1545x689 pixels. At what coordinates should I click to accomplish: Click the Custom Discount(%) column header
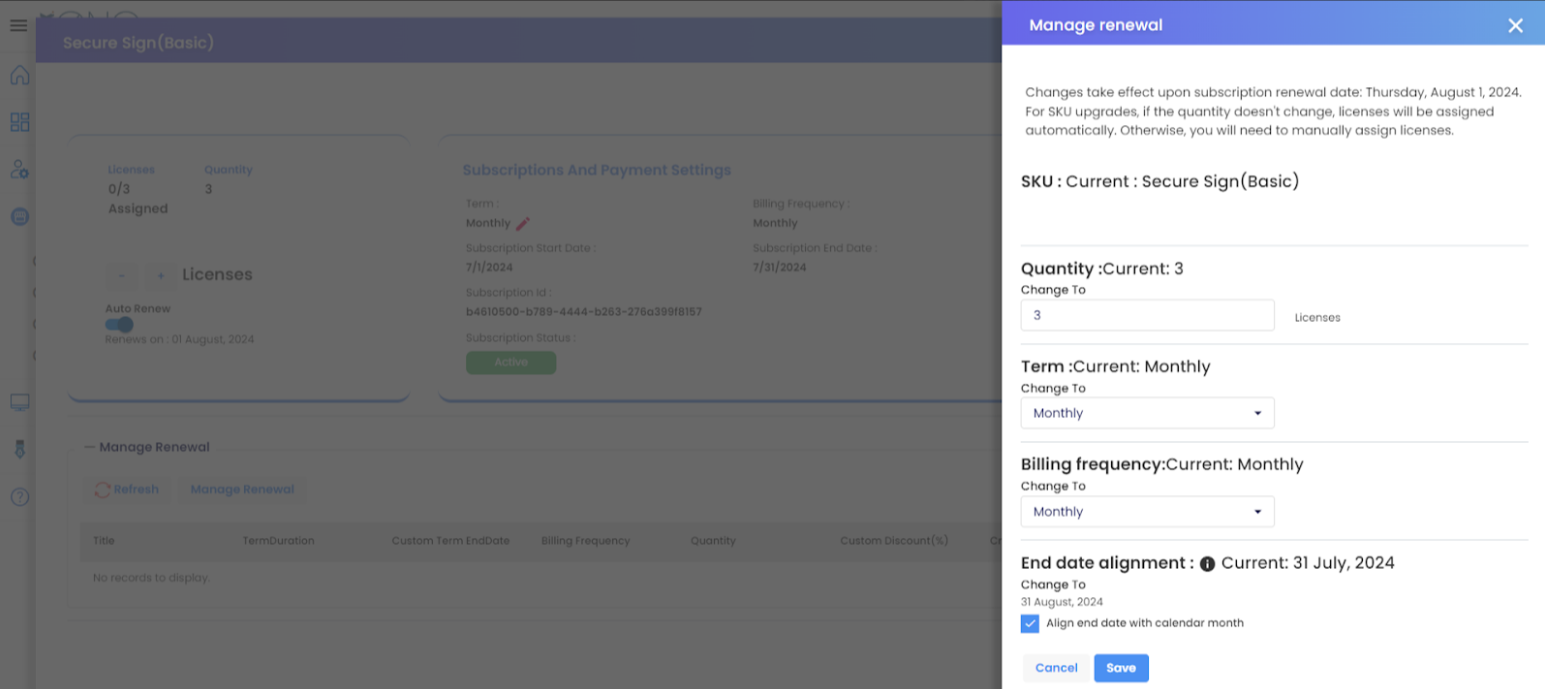tap(894, 541)
